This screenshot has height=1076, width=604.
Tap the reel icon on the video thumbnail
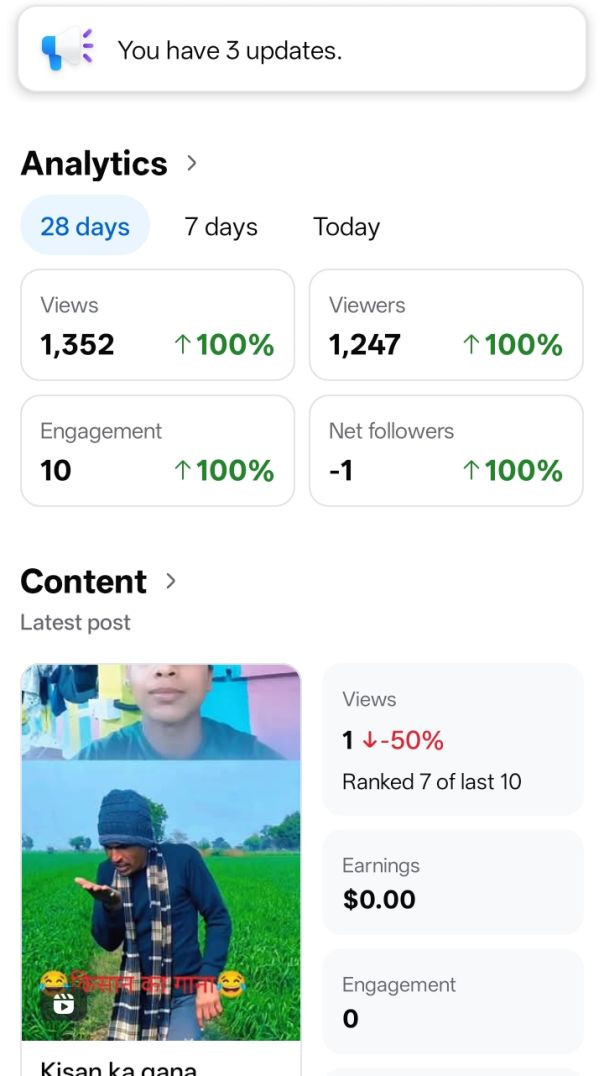[x=63, y=1003]
